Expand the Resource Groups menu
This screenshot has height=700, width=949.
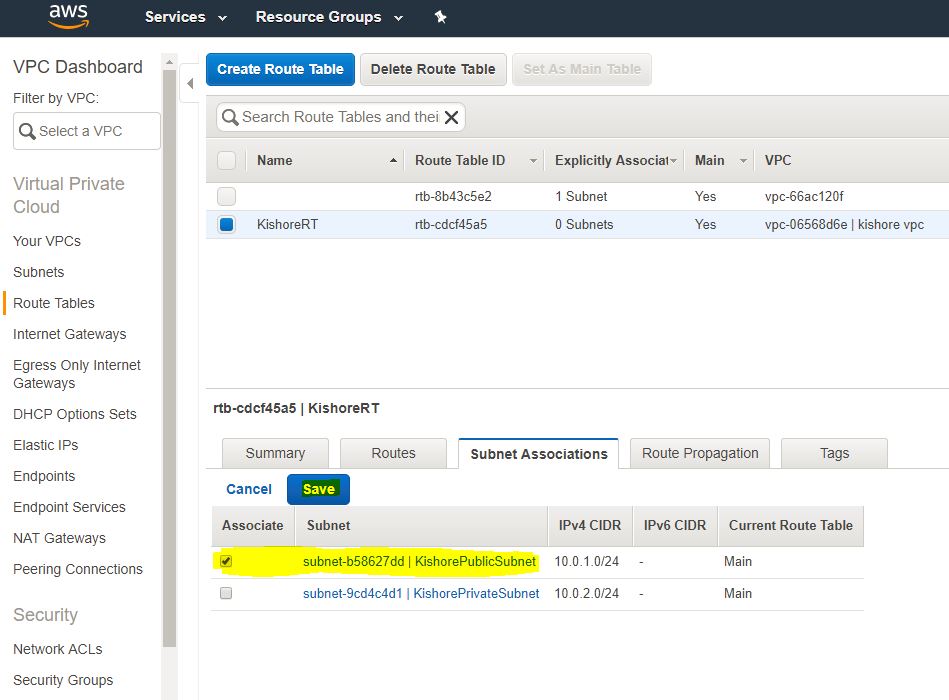329,17
